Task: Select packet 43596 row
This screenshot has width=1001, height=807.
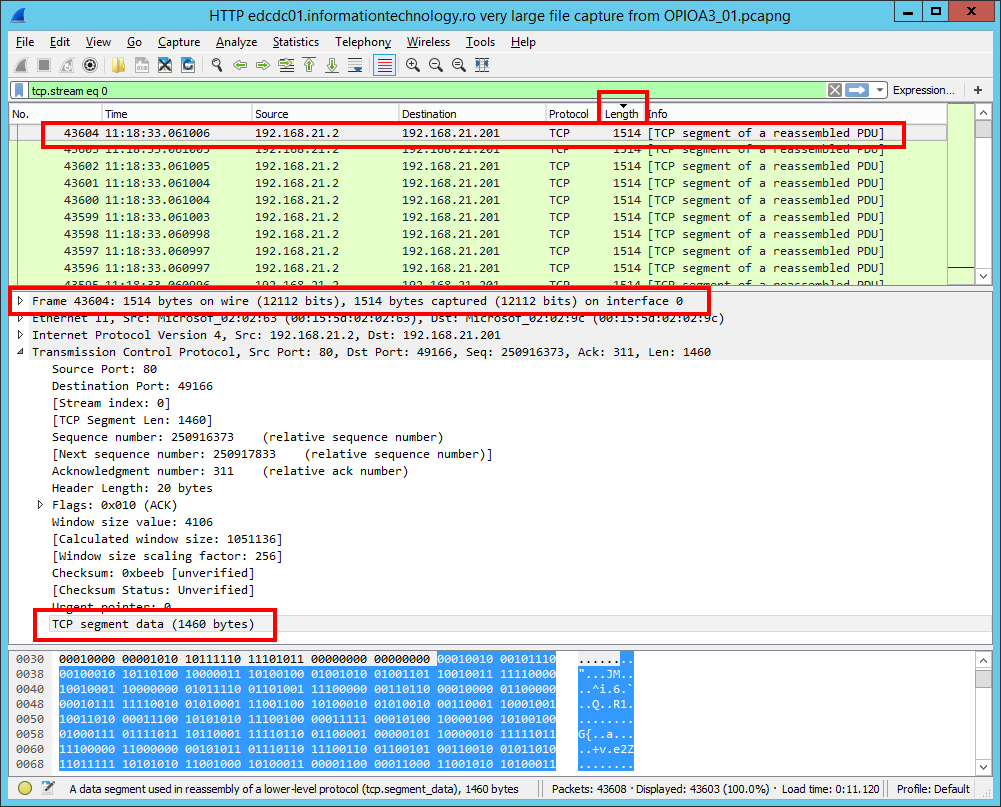Action: click(478, 268)
